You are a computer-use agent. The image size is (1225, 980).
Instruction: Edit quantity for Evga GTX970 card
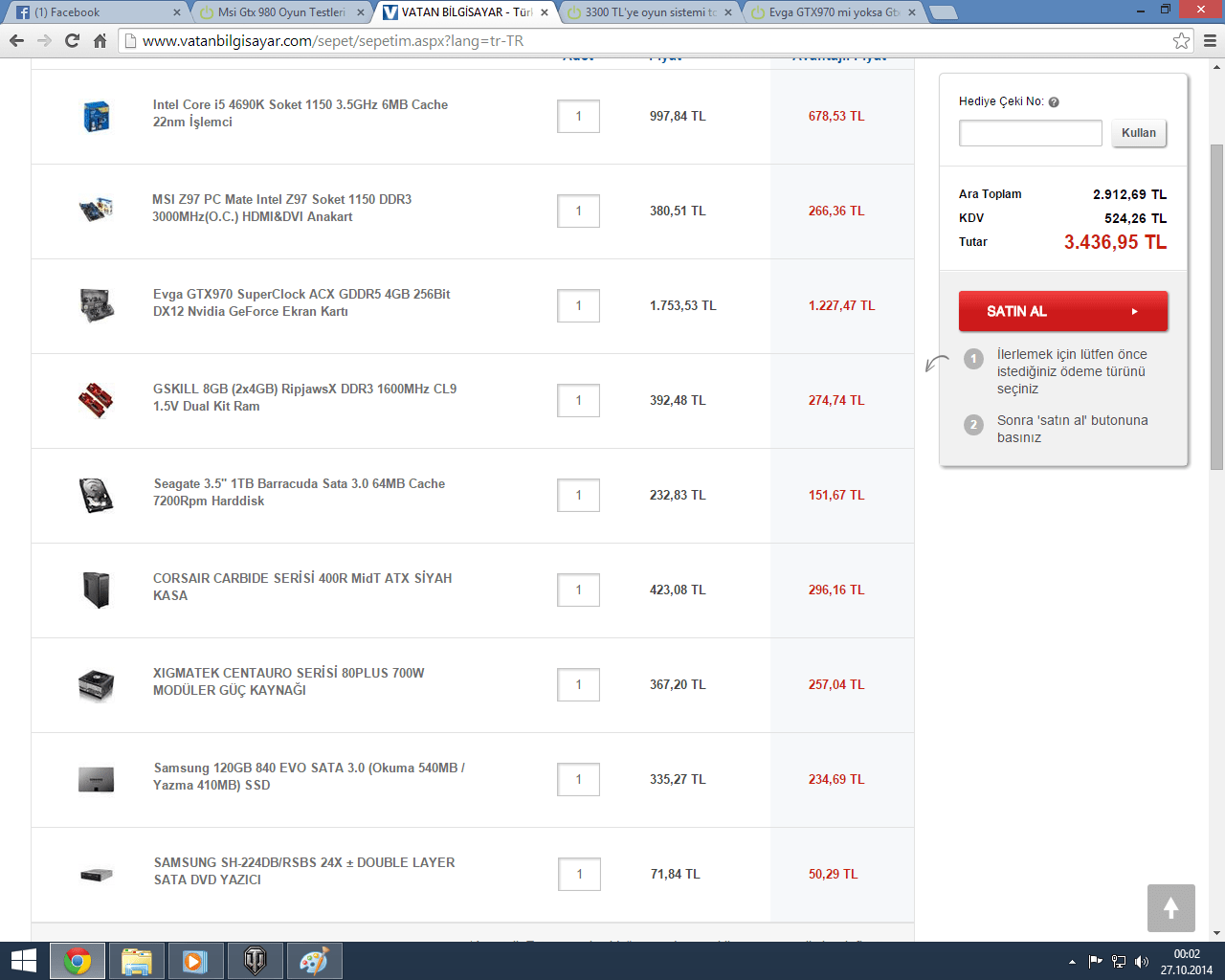578,305
